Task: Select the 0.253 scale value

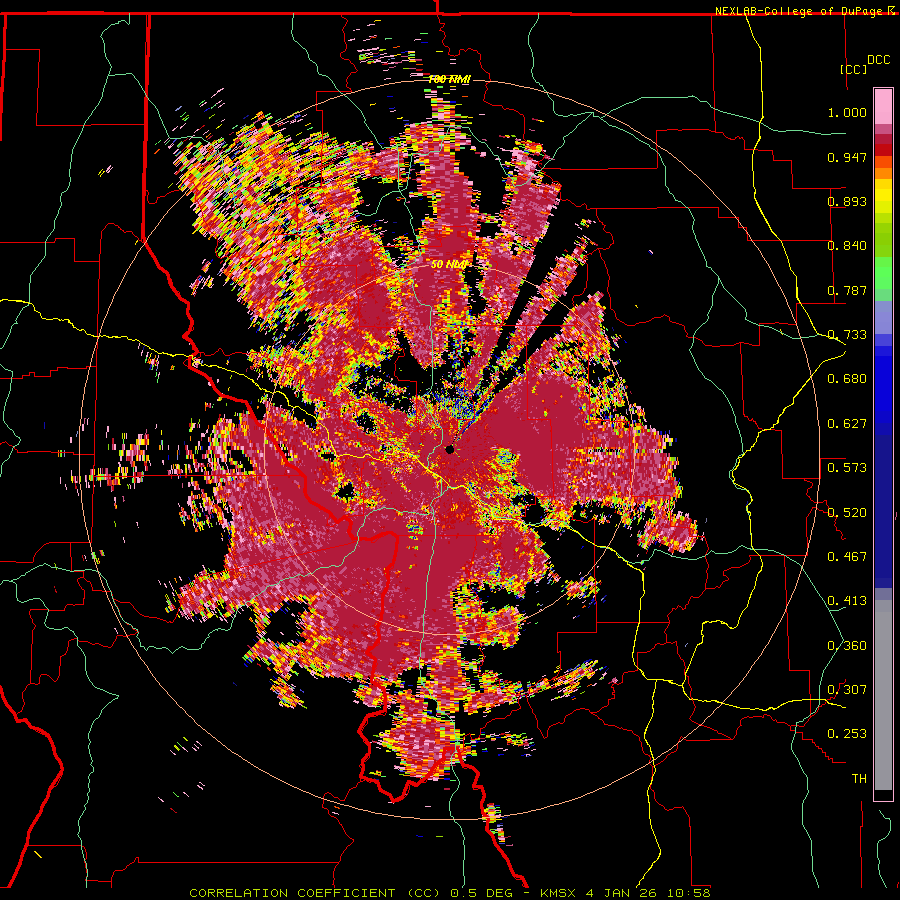Action: [x=847, y=734]
